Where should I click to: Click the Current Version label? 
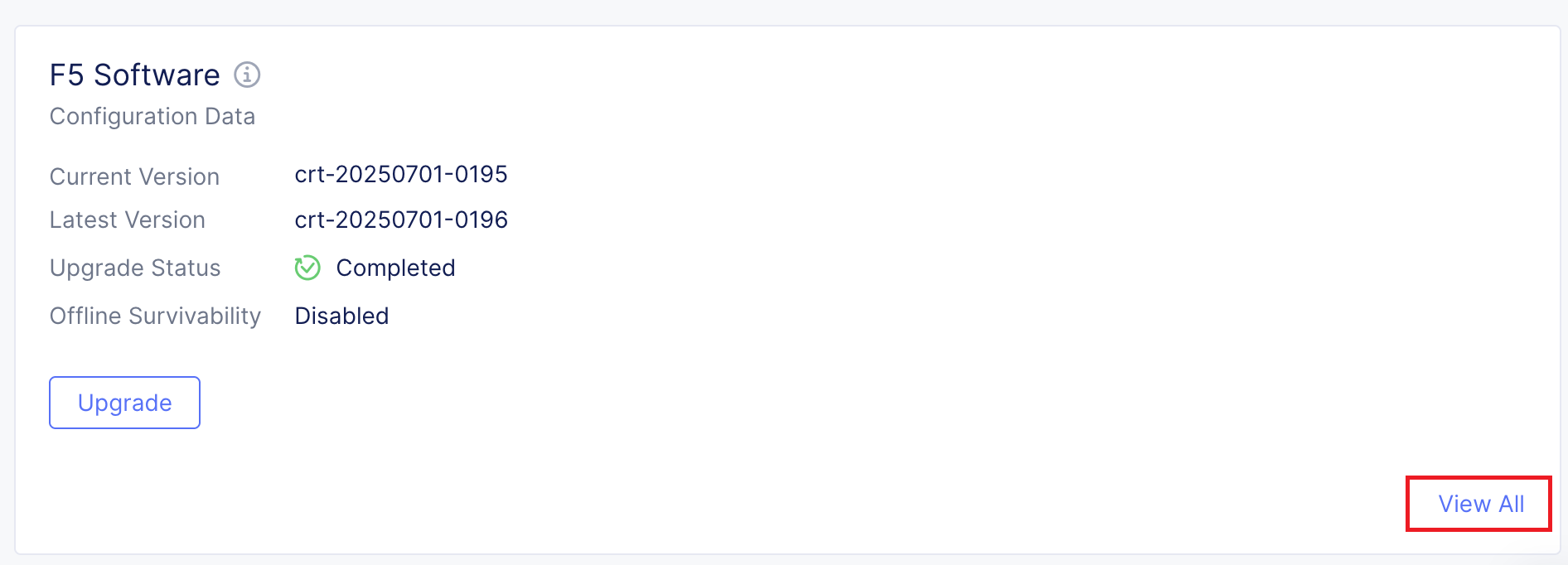coord(134,176)
